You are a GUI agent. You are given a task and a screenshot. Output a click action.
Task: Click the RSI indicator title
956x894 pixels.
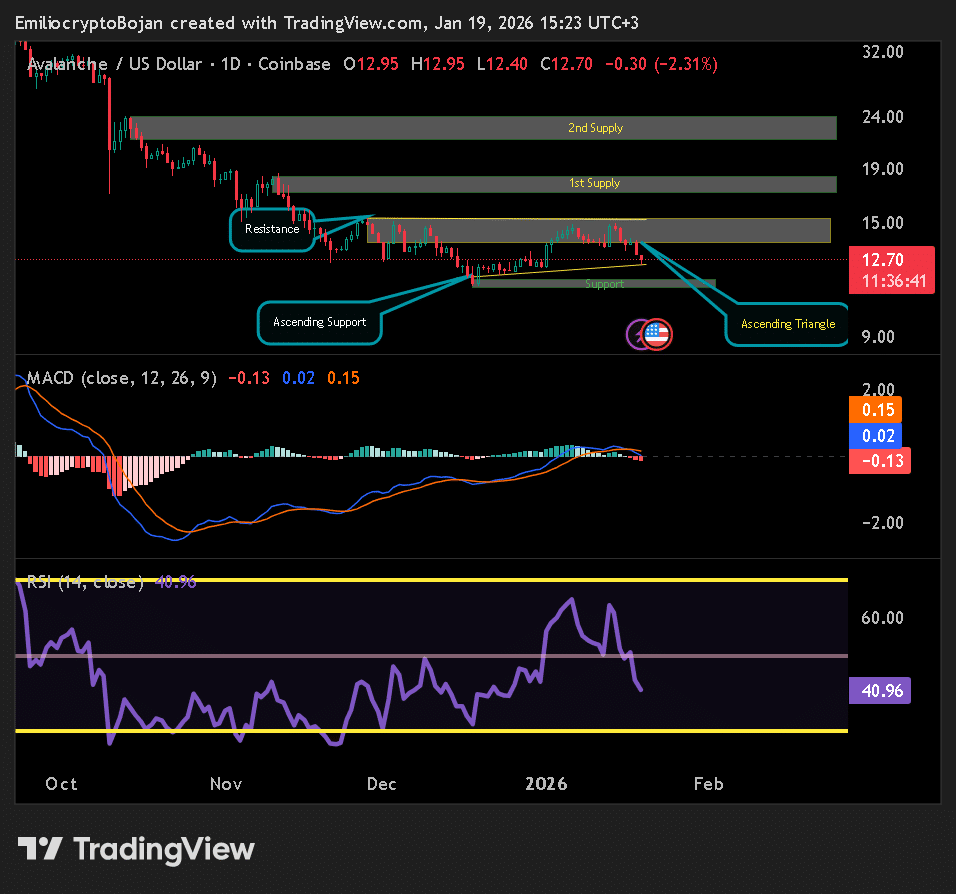pyautogui.click(x=85, y=582)
